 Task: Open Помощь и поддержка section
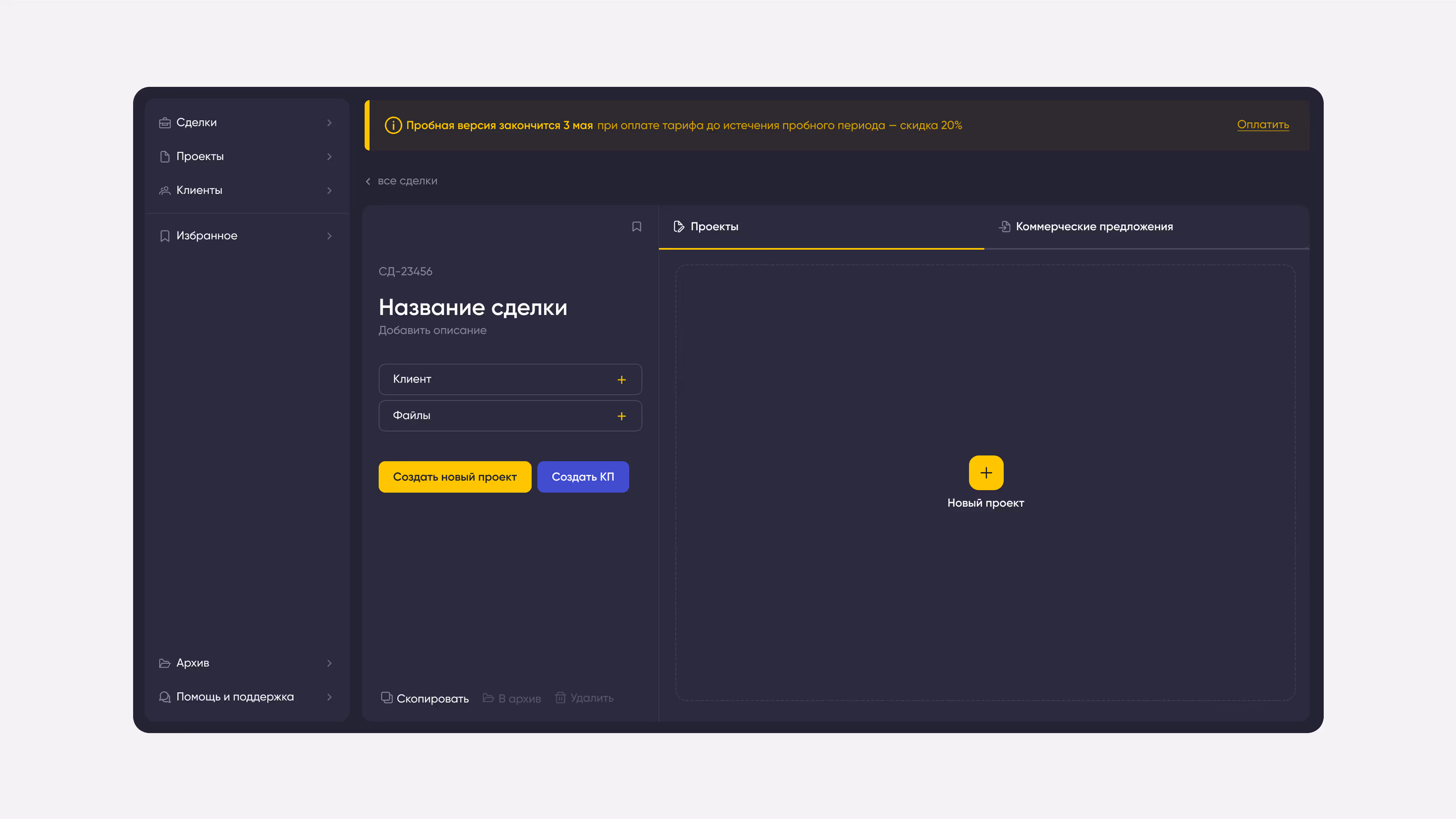coord(235,697)
